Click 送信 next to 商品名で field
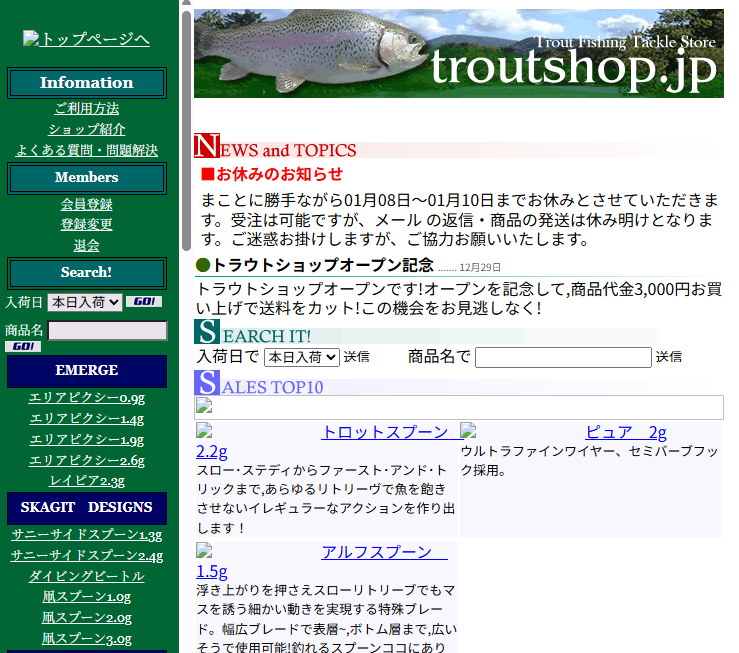Viewport: 739px width, 653px height. click(x=669, y=357)
